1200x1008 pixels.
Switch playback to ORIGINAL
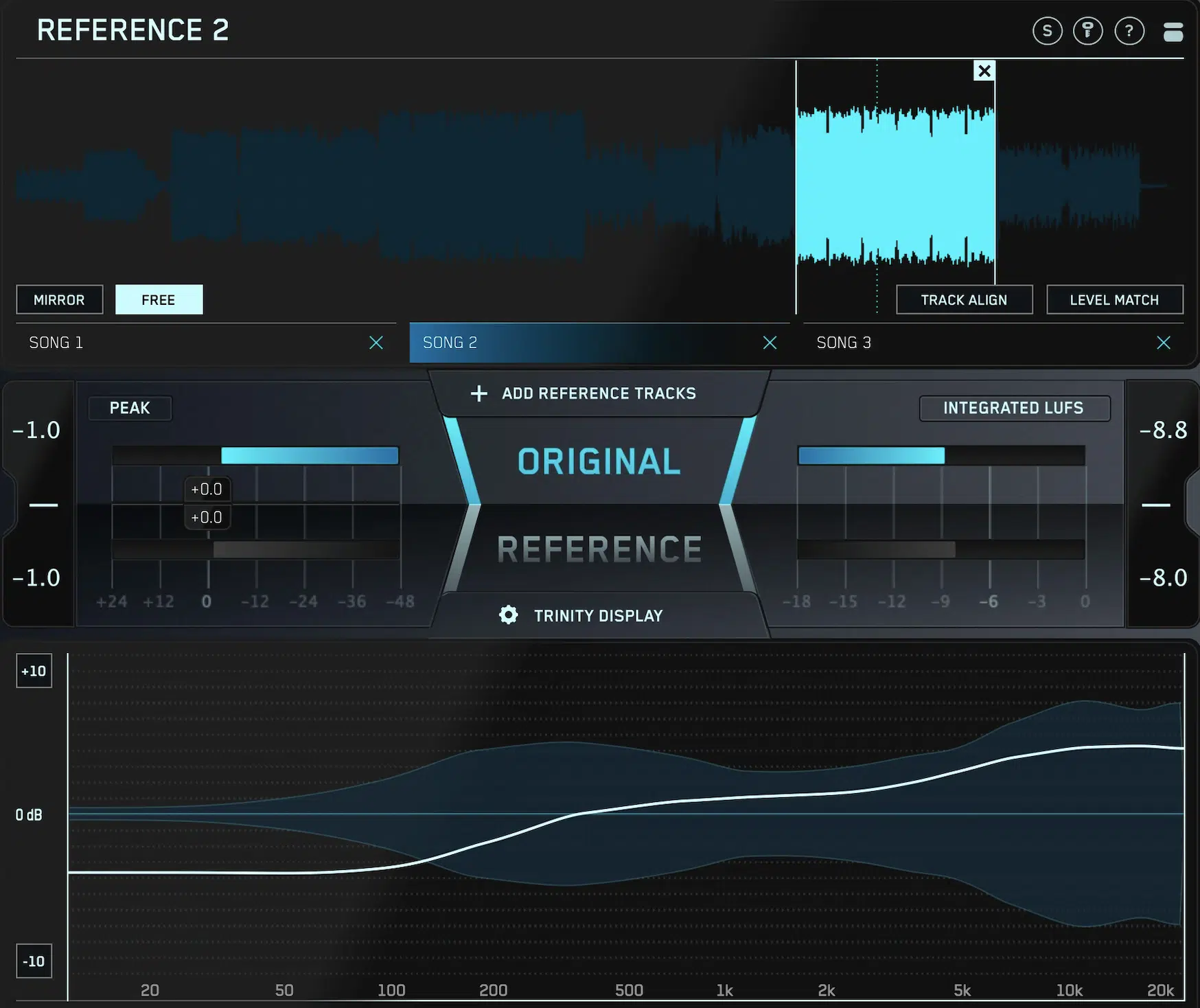[x=599, y=461]
